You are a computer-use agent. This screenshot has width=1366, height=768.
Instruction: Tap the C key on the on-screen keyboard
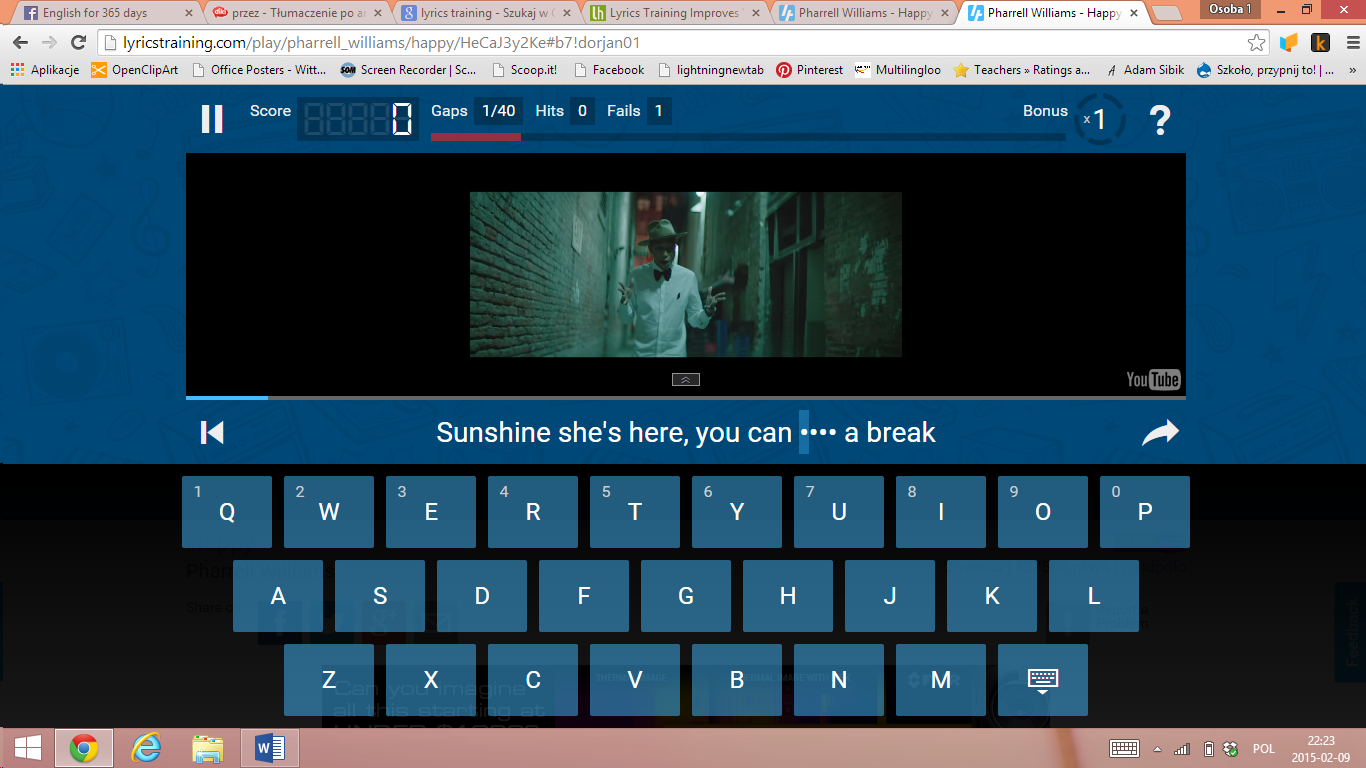(x=533, y=680)
